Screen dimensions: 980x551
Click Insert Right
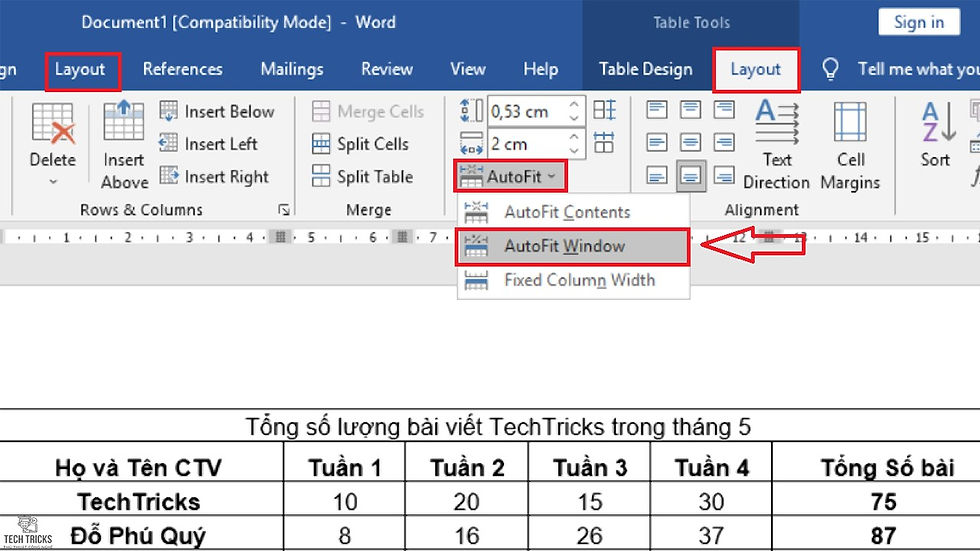(214, 177)
